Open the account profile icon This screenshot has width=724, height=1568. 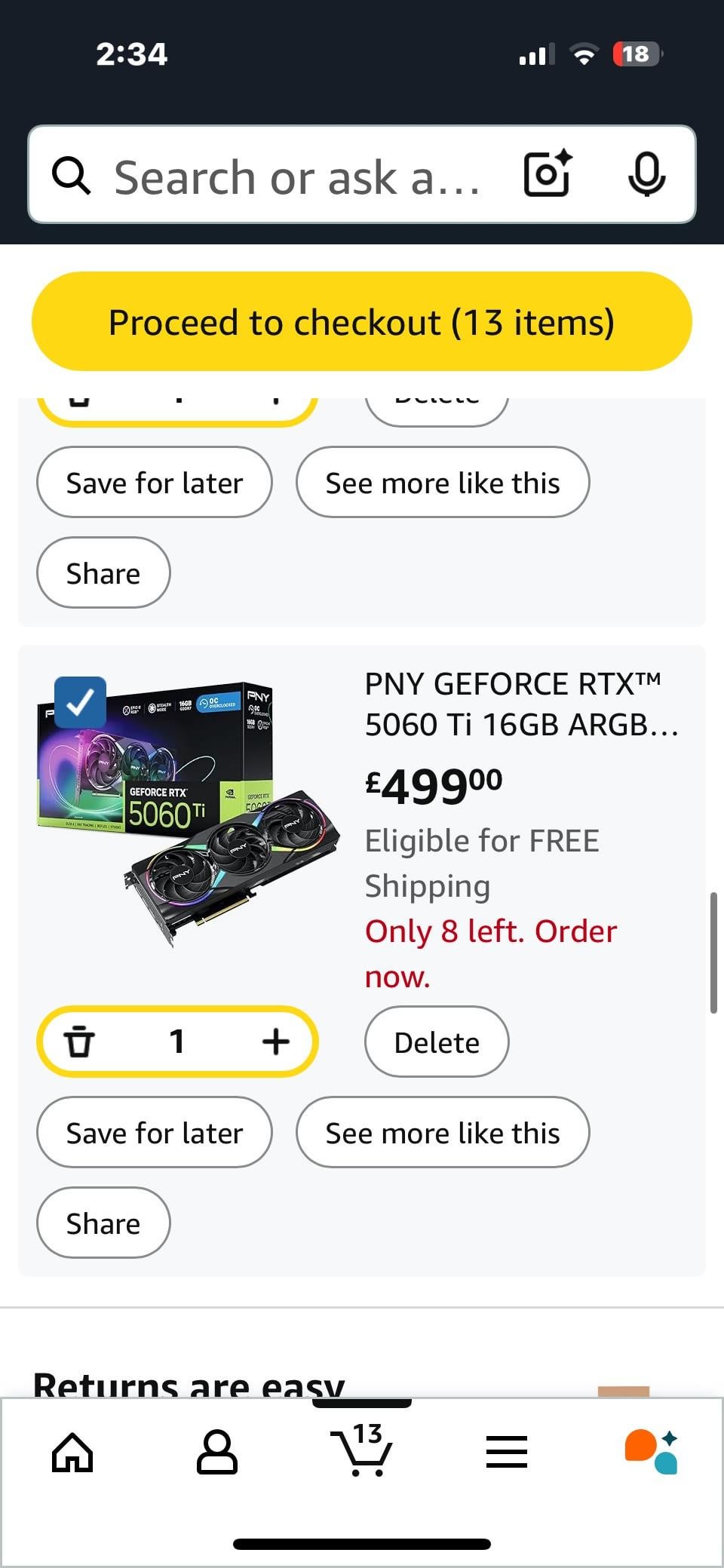point(217,1452)
